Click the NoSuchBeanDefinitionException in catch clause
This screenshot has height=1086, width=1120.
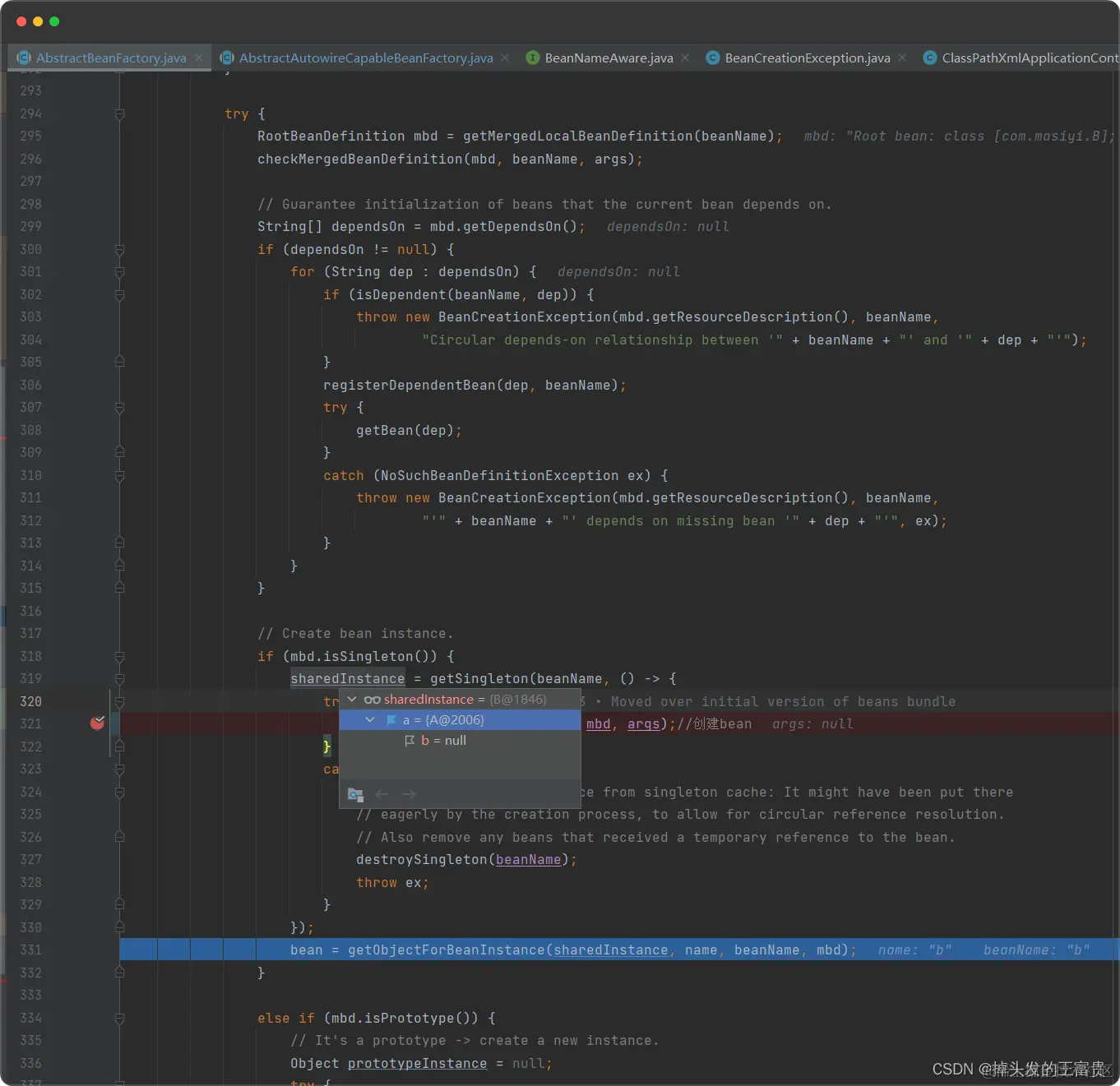pyautogui.click(x=500, y=475)
